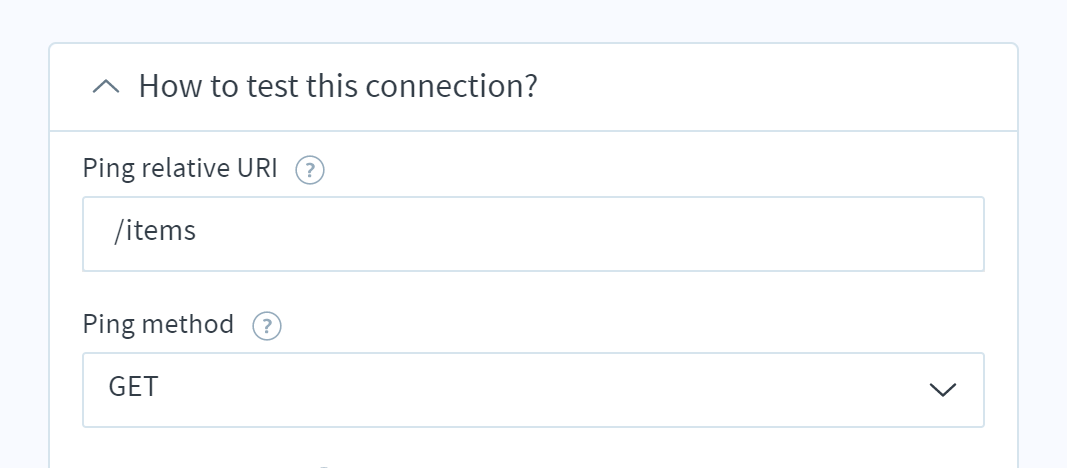Click the "/items" text in the URI field
The height and width of the screenshot is (468, 1067).
[155, 231]
